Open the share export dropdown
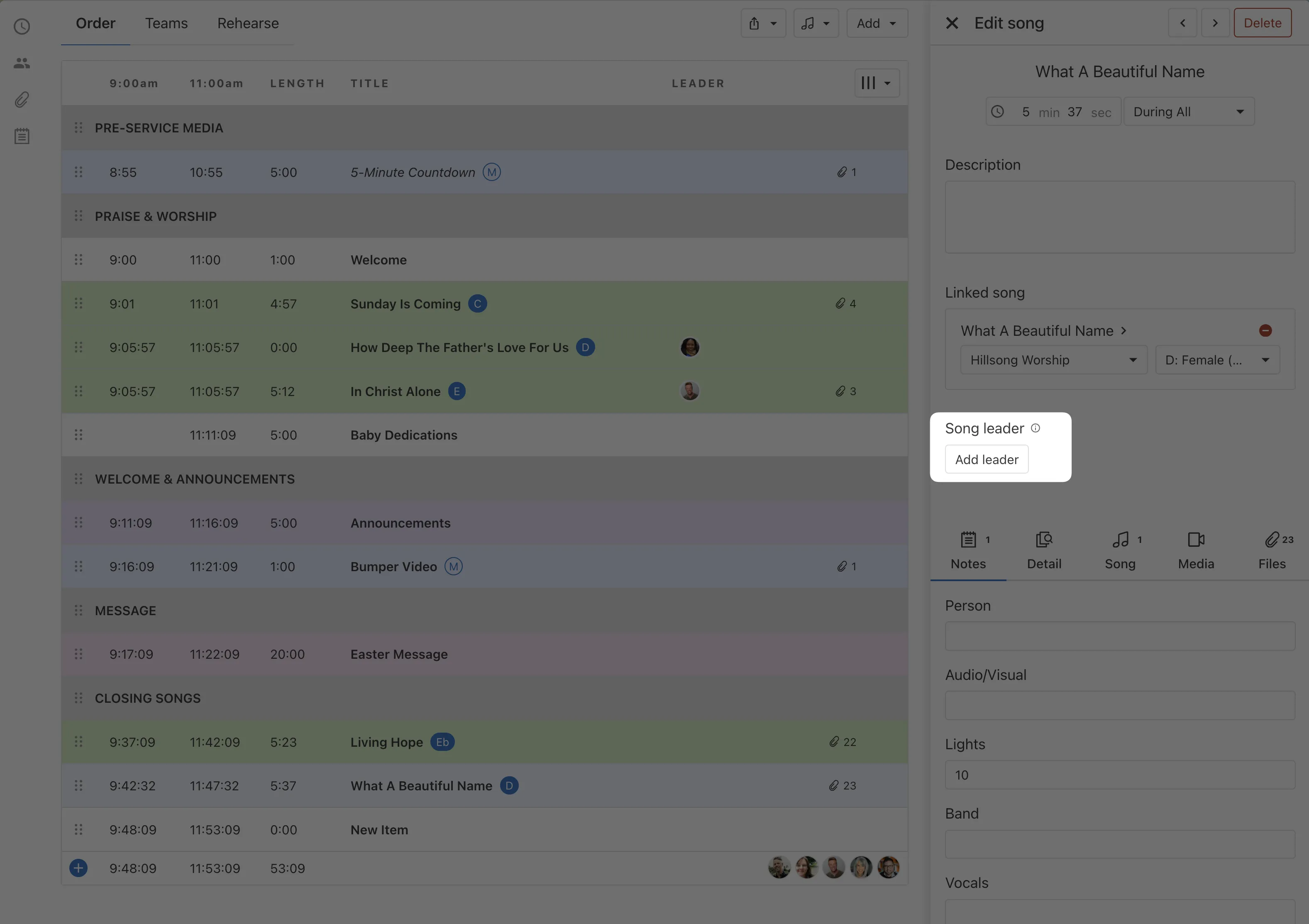1309x924 pixels. click(x=763, y=23)
